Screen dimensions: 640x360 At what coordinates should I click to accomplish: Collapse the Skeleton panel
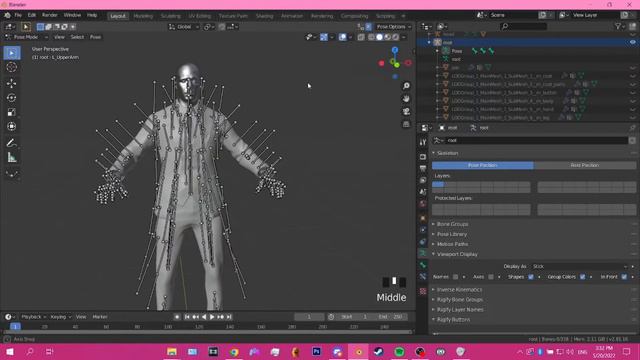pos(447,153)
